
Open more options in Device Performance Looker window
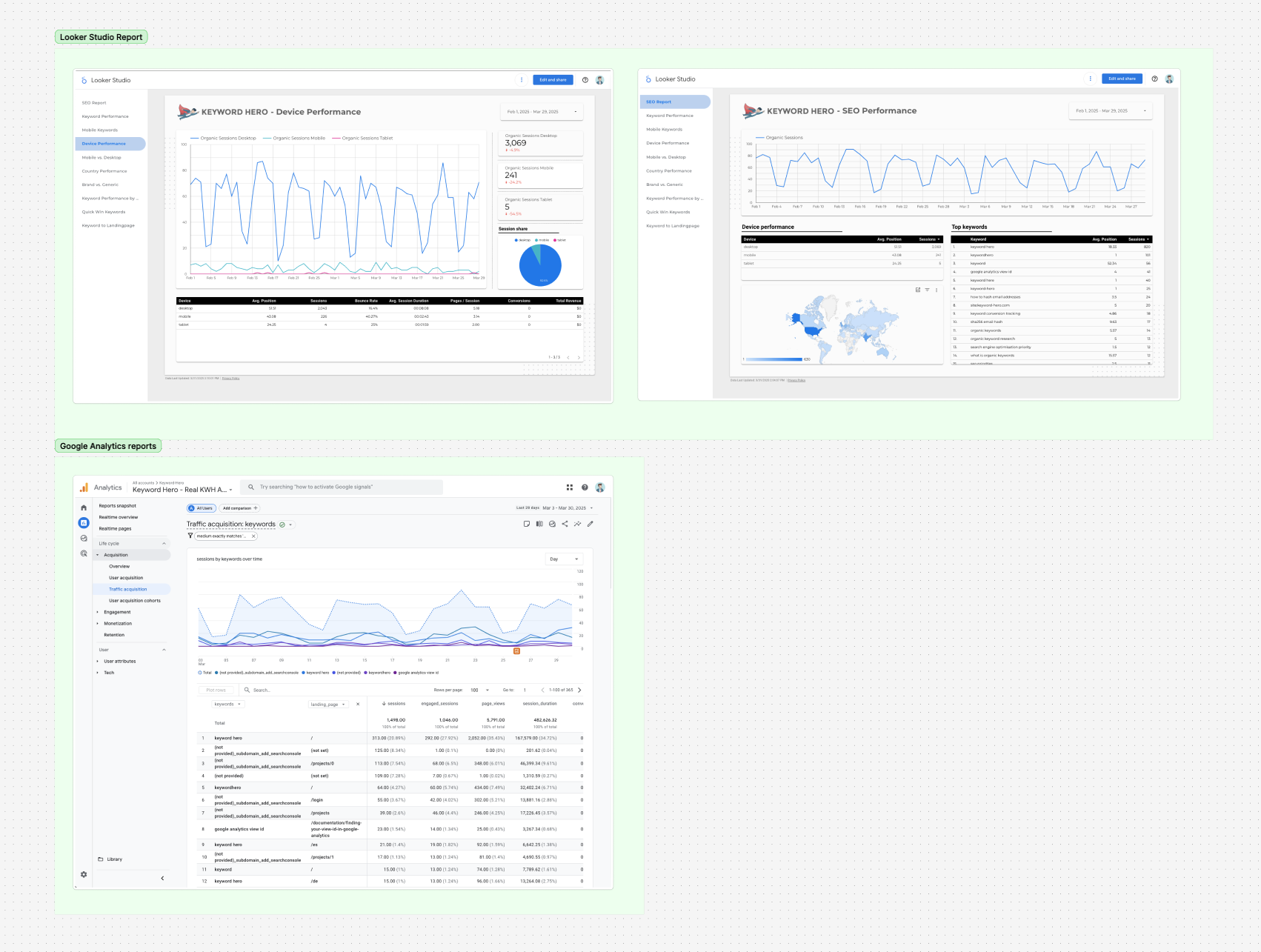[x=522, y=80]
